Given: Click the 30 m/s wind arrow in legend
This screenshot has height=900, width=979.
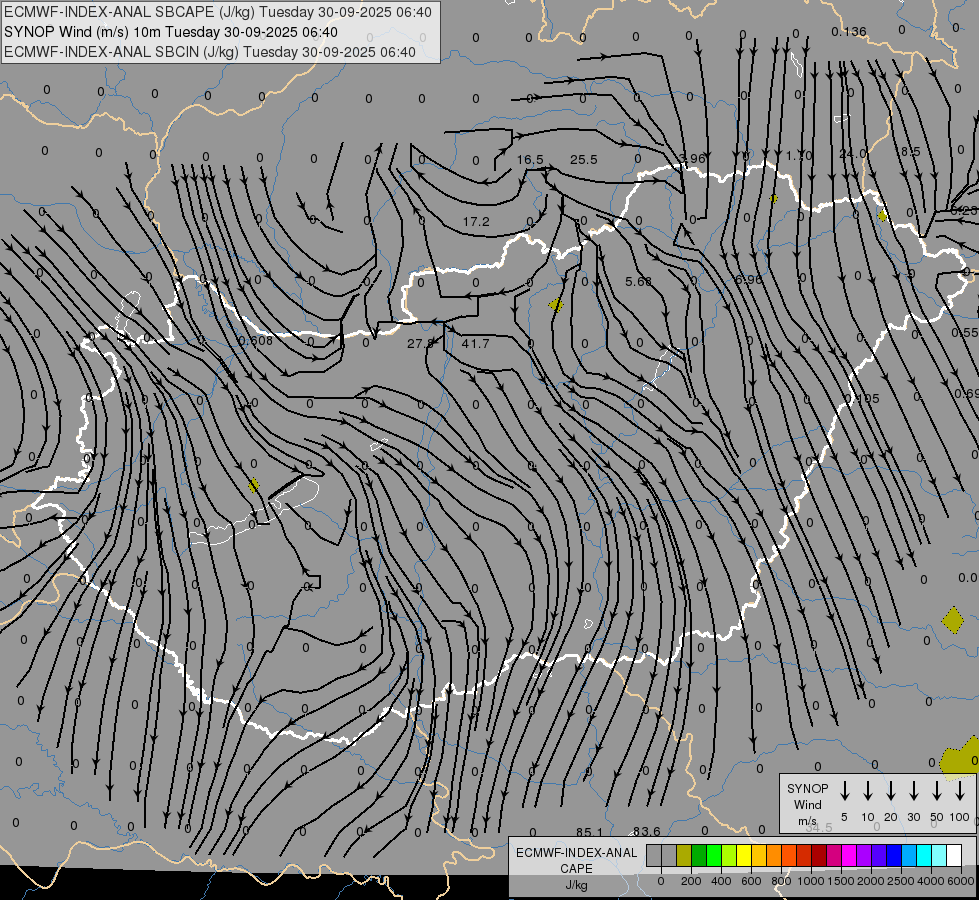Looking at the screenshot, I should pos(913,791).
